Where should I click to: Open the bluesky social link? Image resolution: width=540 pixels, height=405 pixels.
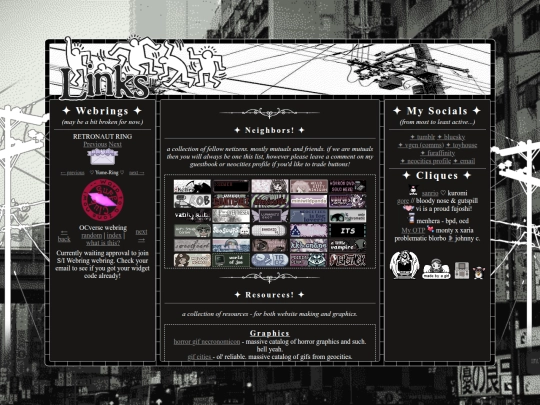pos(451,137)
